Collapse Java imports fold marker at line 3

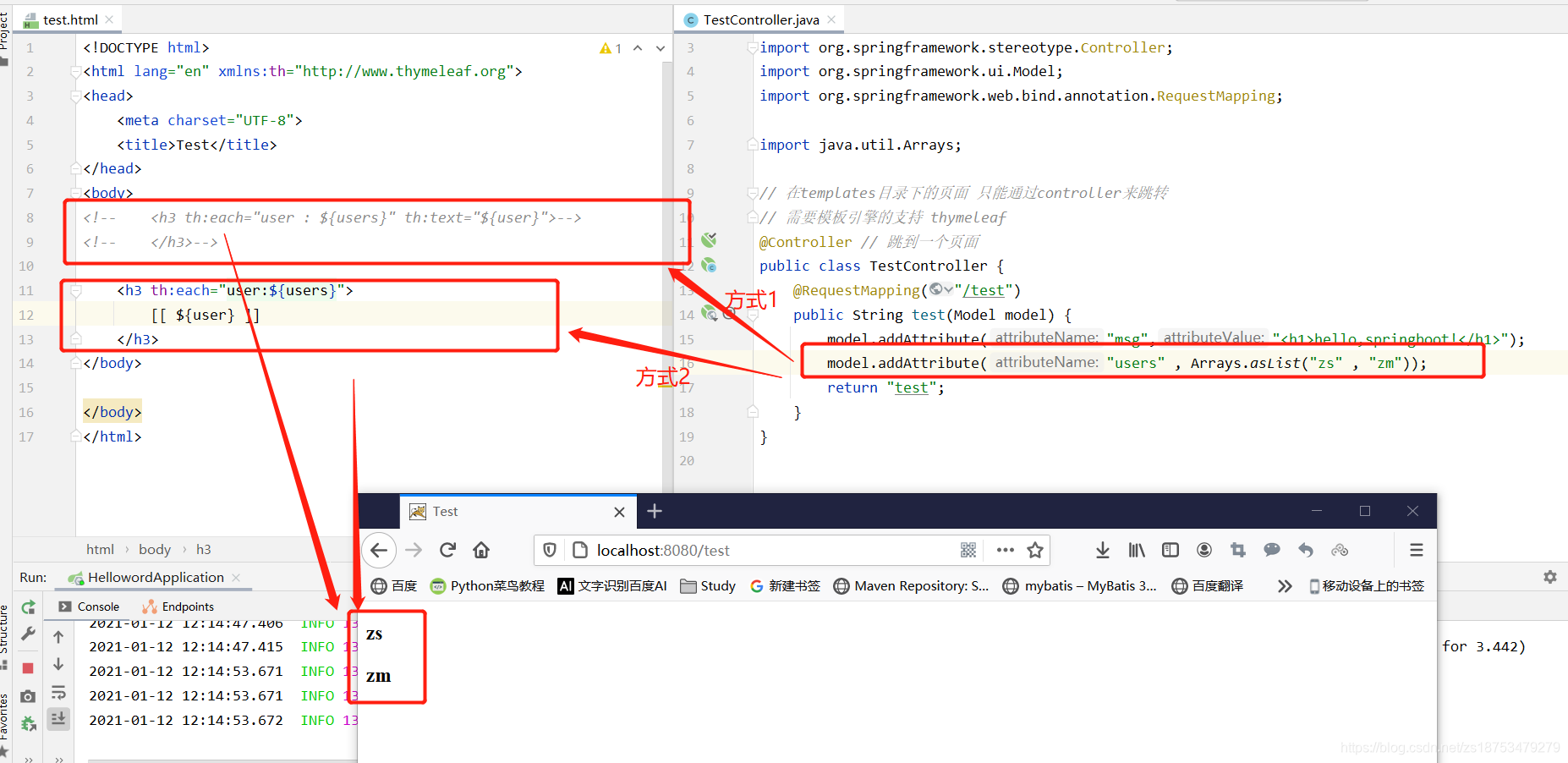pos(752,48)
